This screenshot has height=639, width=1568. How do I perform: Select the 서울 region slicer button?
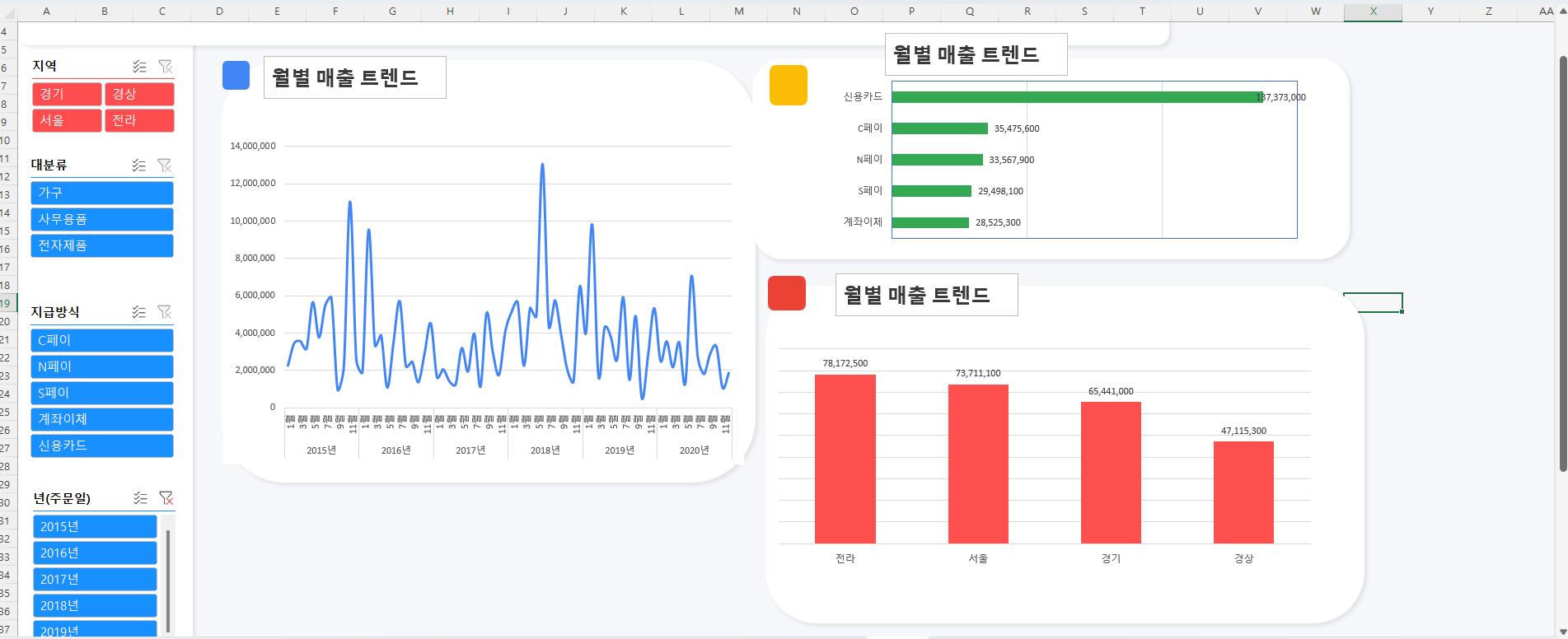click(67, 120)
